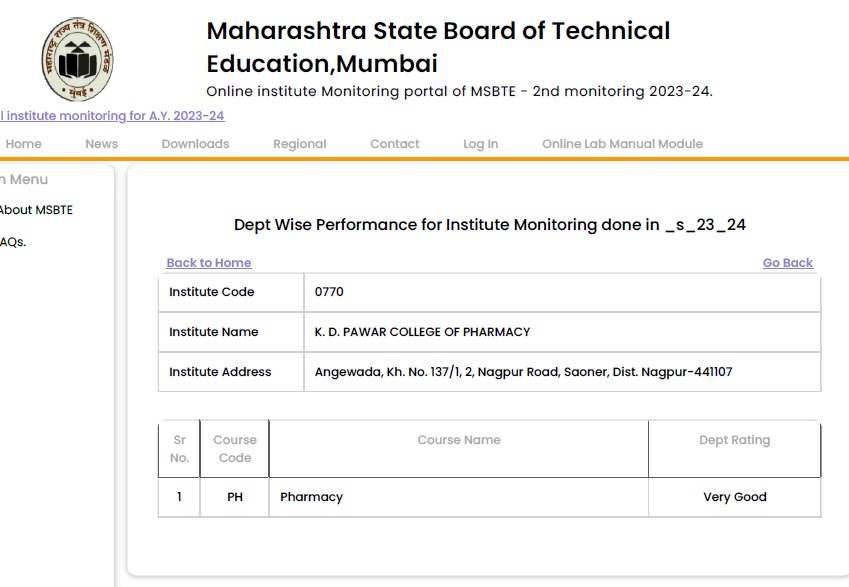The height and width of the screenshot is (587, 849).
Task: Click the Course Name column header
Action: click(459, 440)
